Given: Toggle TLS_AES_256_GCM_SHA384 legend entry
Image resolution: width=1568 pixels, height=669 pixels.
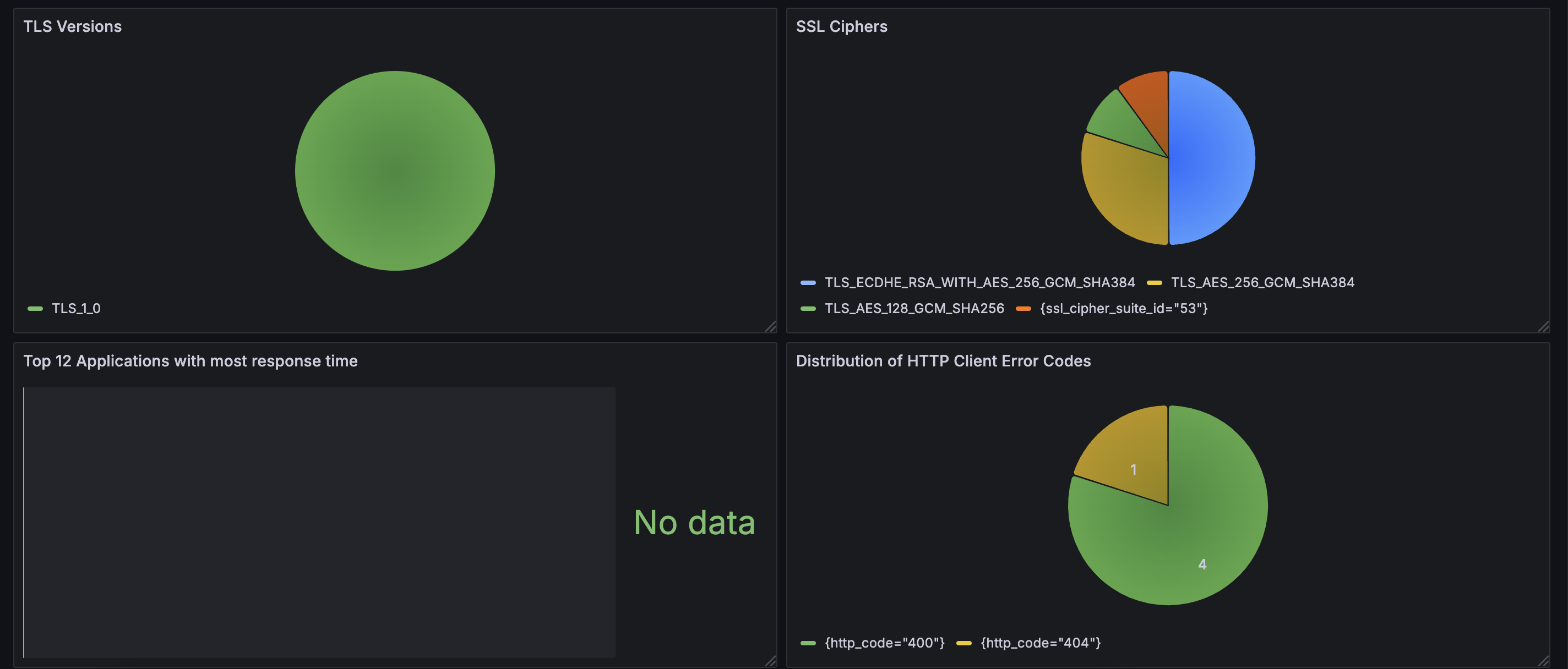Looking at the screenshot, I should coord(1262,282).
